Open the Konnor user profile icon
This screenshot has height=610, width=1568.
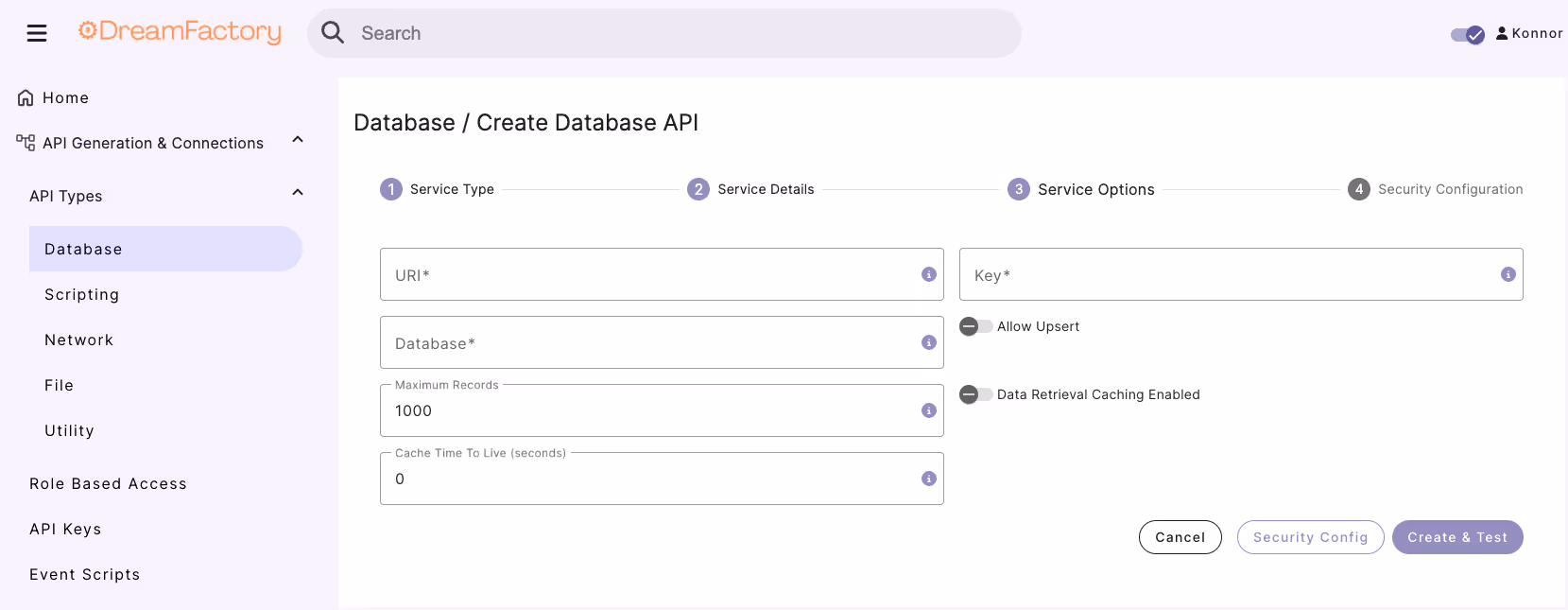(x=1502, y=33)
